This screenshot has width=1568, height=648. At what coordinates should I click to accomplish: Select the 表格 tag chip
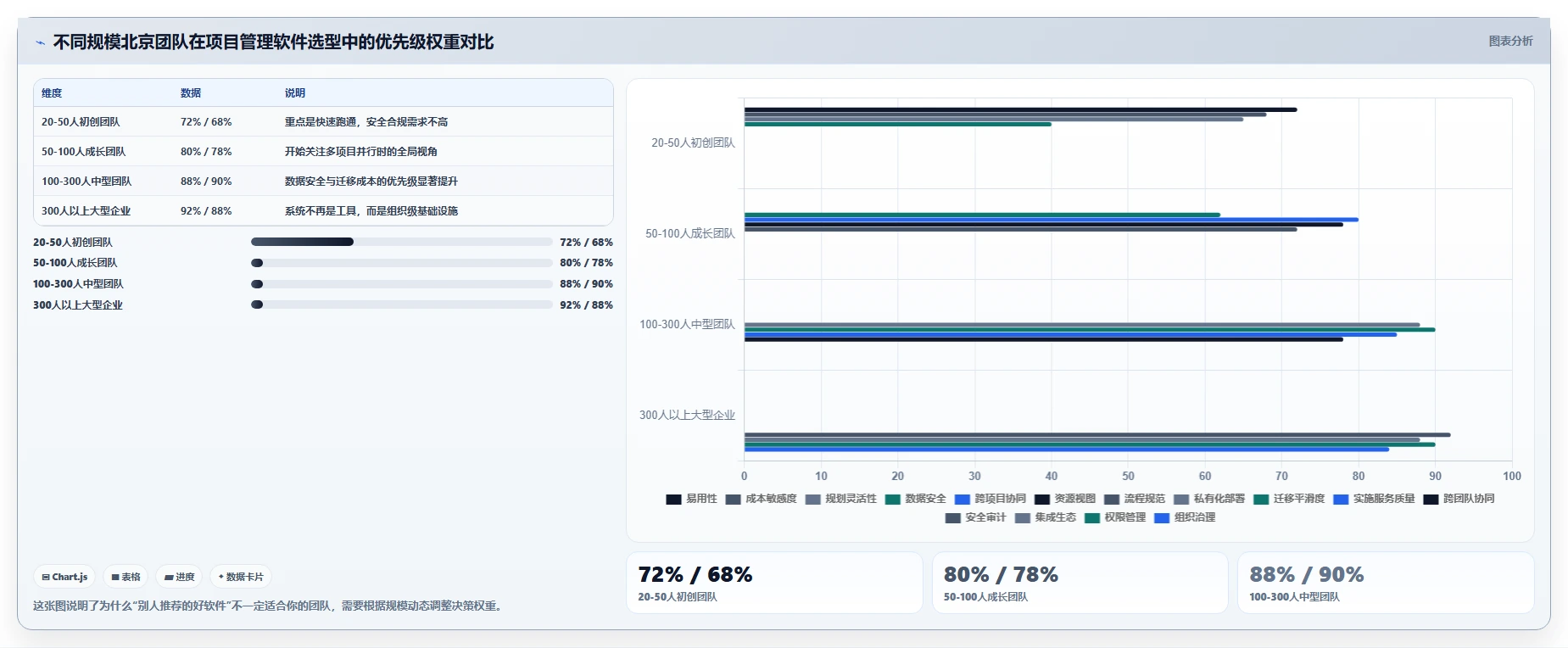tap(126, 577)
